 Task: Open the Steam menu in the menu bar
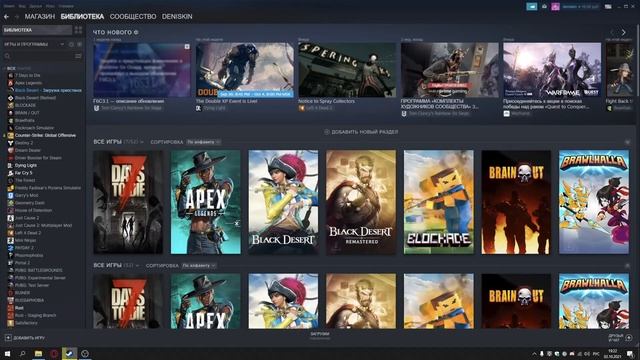coord(8,6)
